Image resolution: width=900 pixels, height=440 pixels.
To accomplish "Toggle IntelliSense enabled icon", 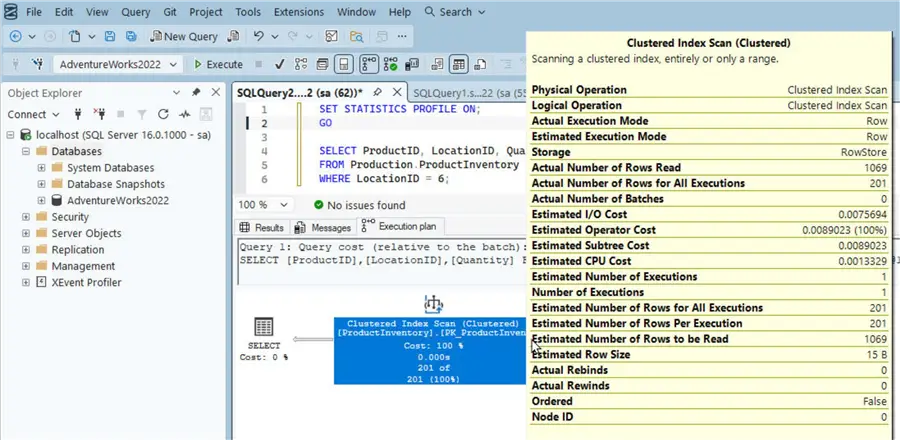I will [x=344, y=64].
